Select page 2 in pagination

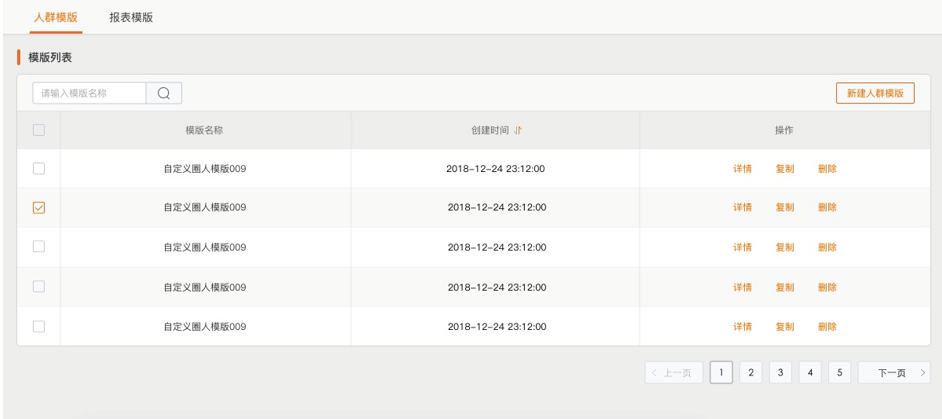[x=750, y=373]
